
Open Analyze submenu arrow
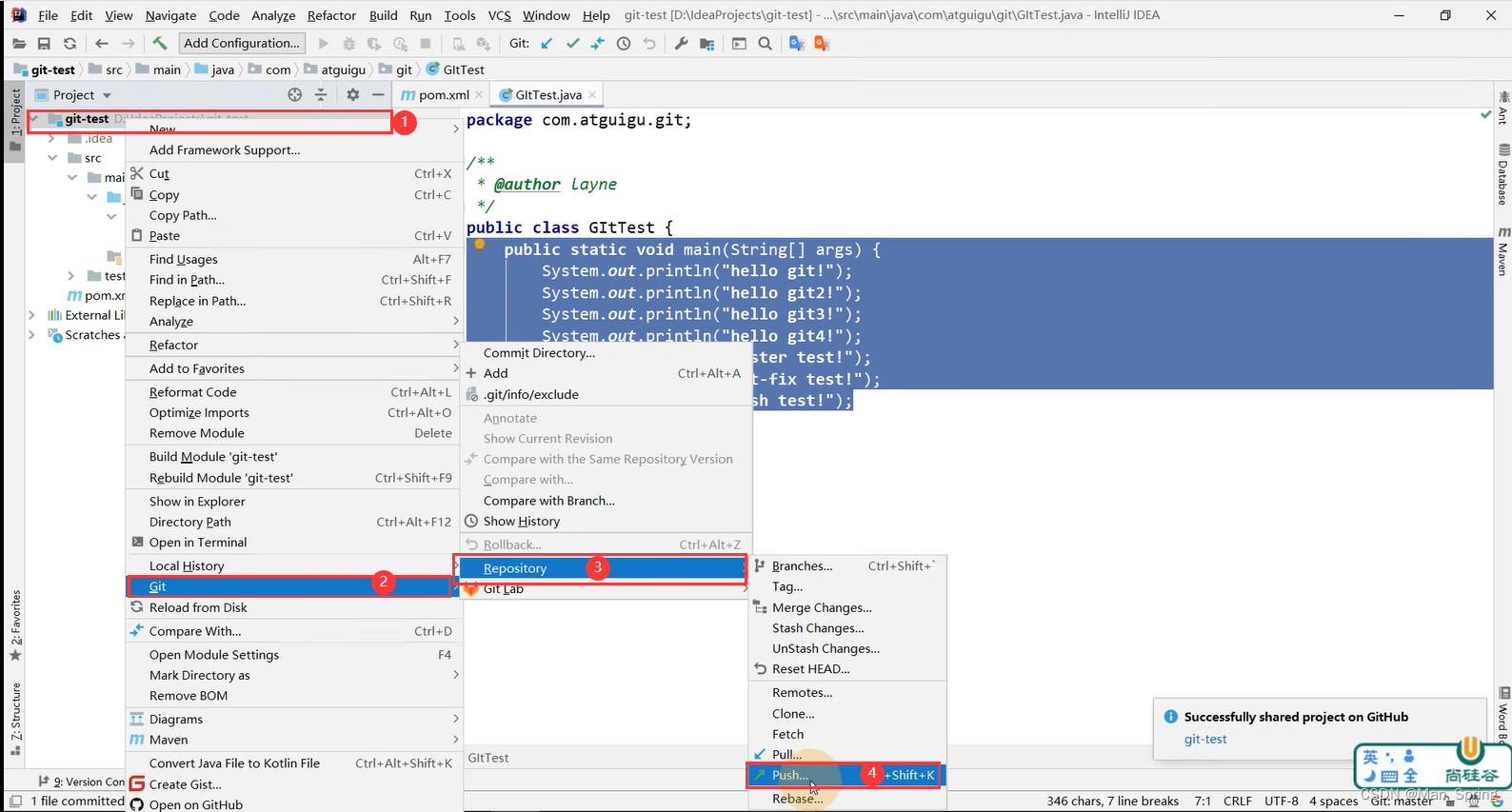point(456,322)
